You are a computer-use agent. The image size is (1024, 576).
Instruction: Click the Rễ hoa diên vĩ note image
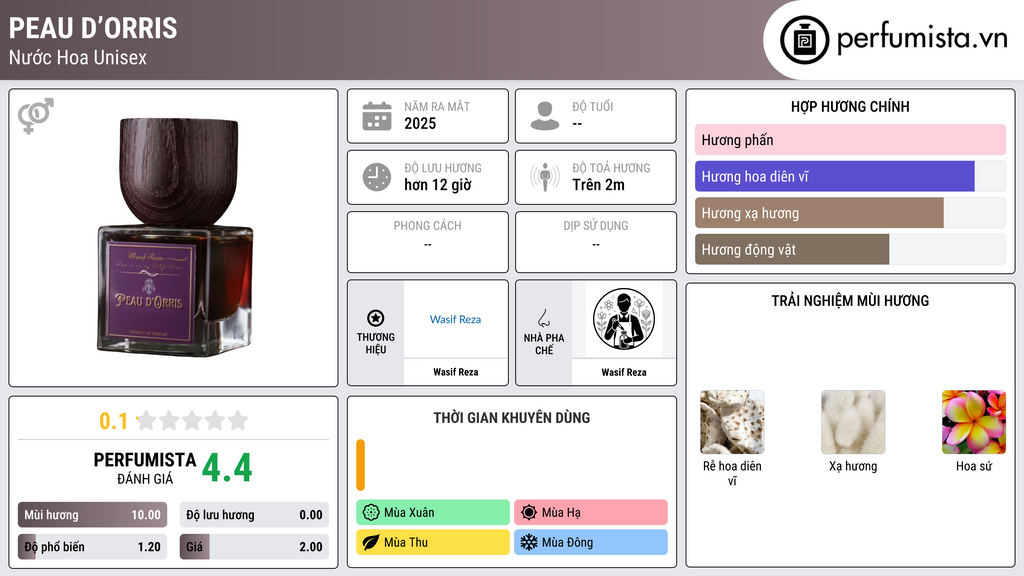coord(732,422)
